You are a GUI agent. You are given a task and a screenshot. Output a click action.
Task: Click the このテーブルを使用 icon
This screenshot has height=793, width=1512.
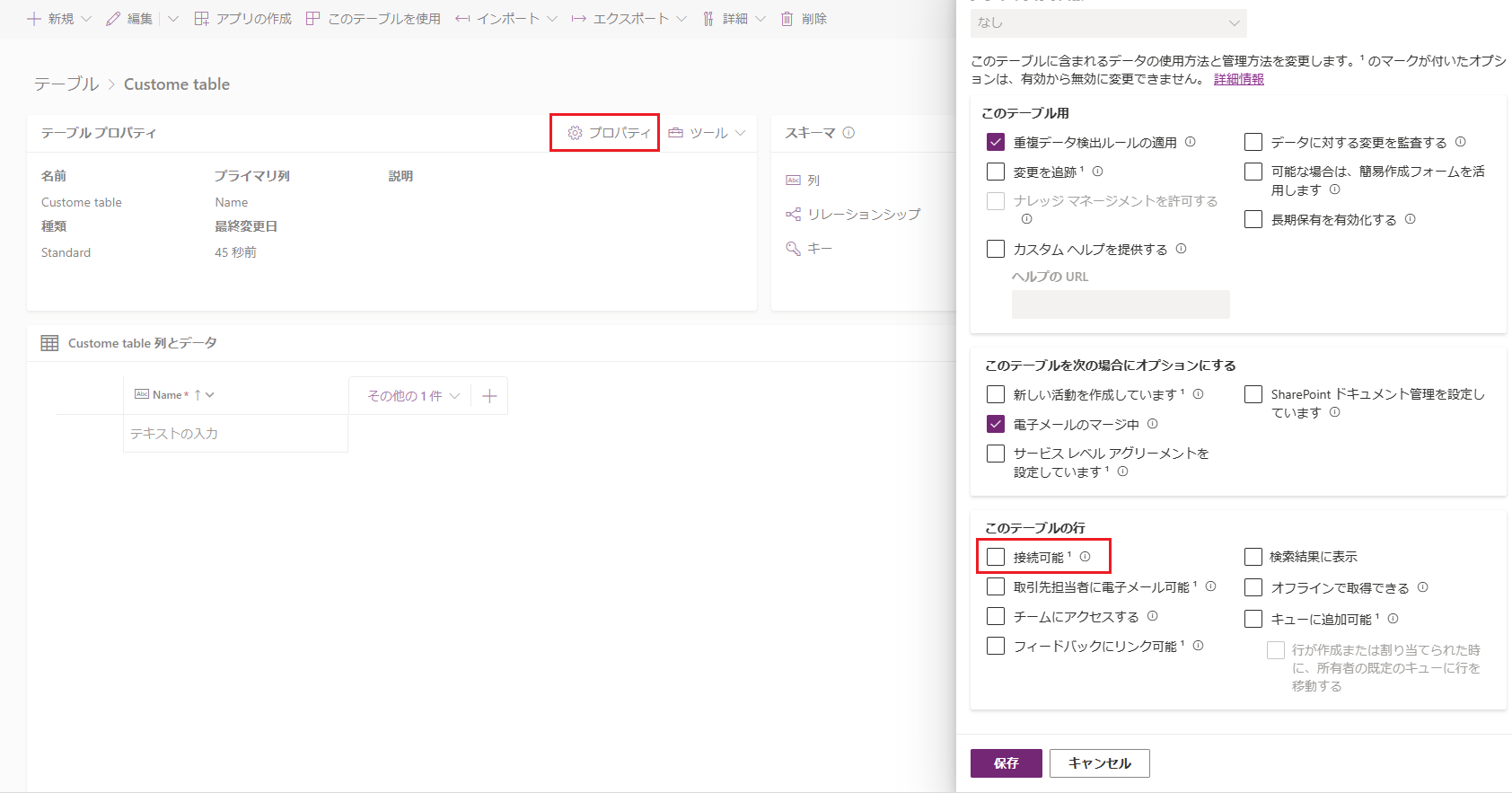click(x=312, y=19)
